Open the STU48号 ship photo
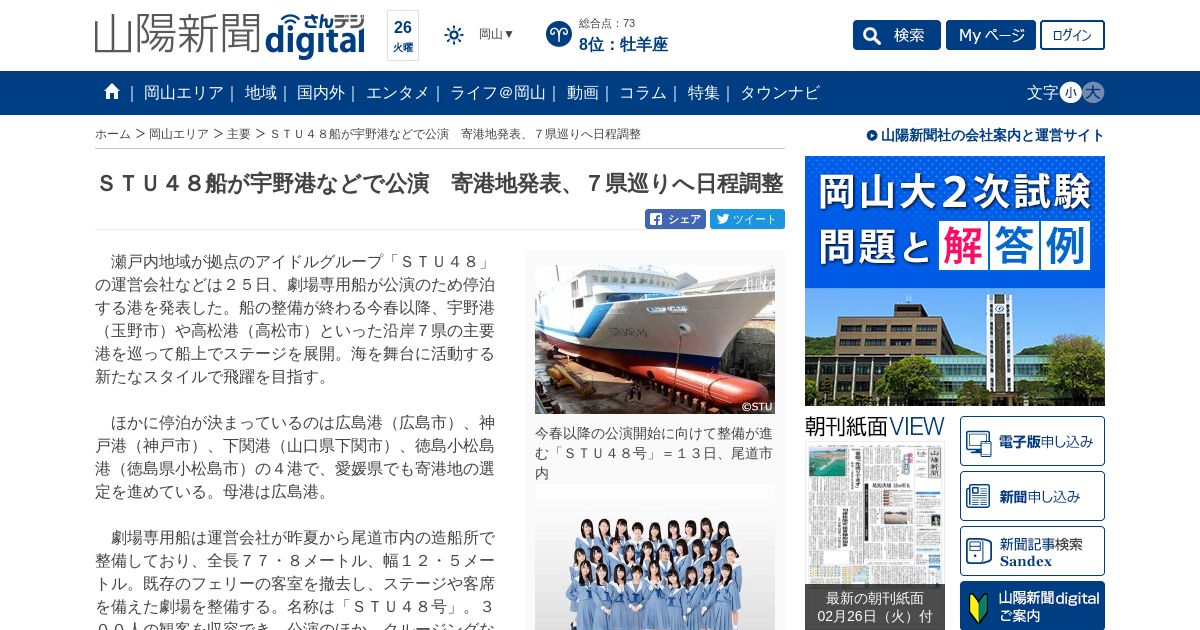Image resolution: width=1200 pixels, height=630 pixels. coord(655,339)
